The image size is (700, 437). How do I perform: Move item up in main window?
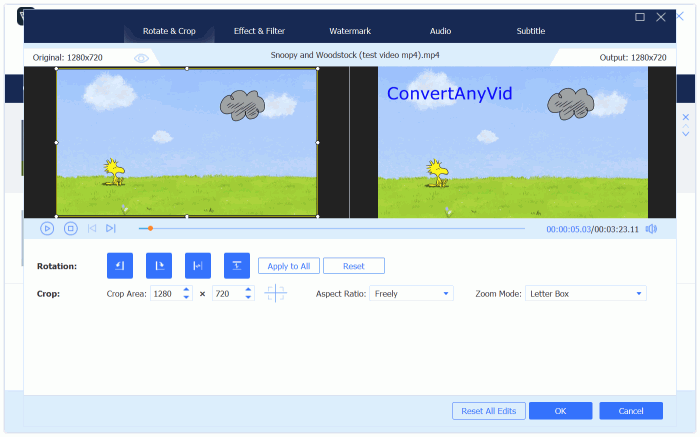pos(686,127)
